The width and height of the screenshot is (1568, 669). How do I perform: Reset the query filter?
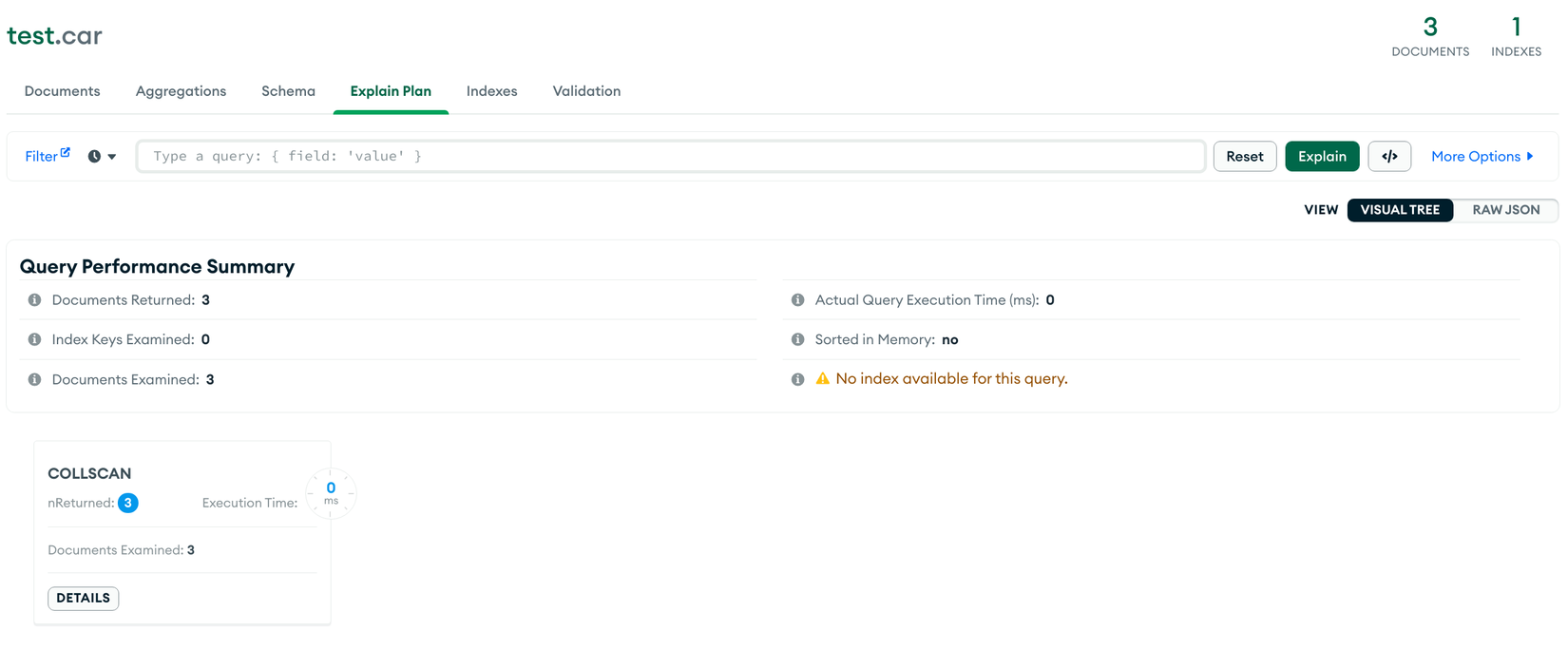[x=1244, y=157]
